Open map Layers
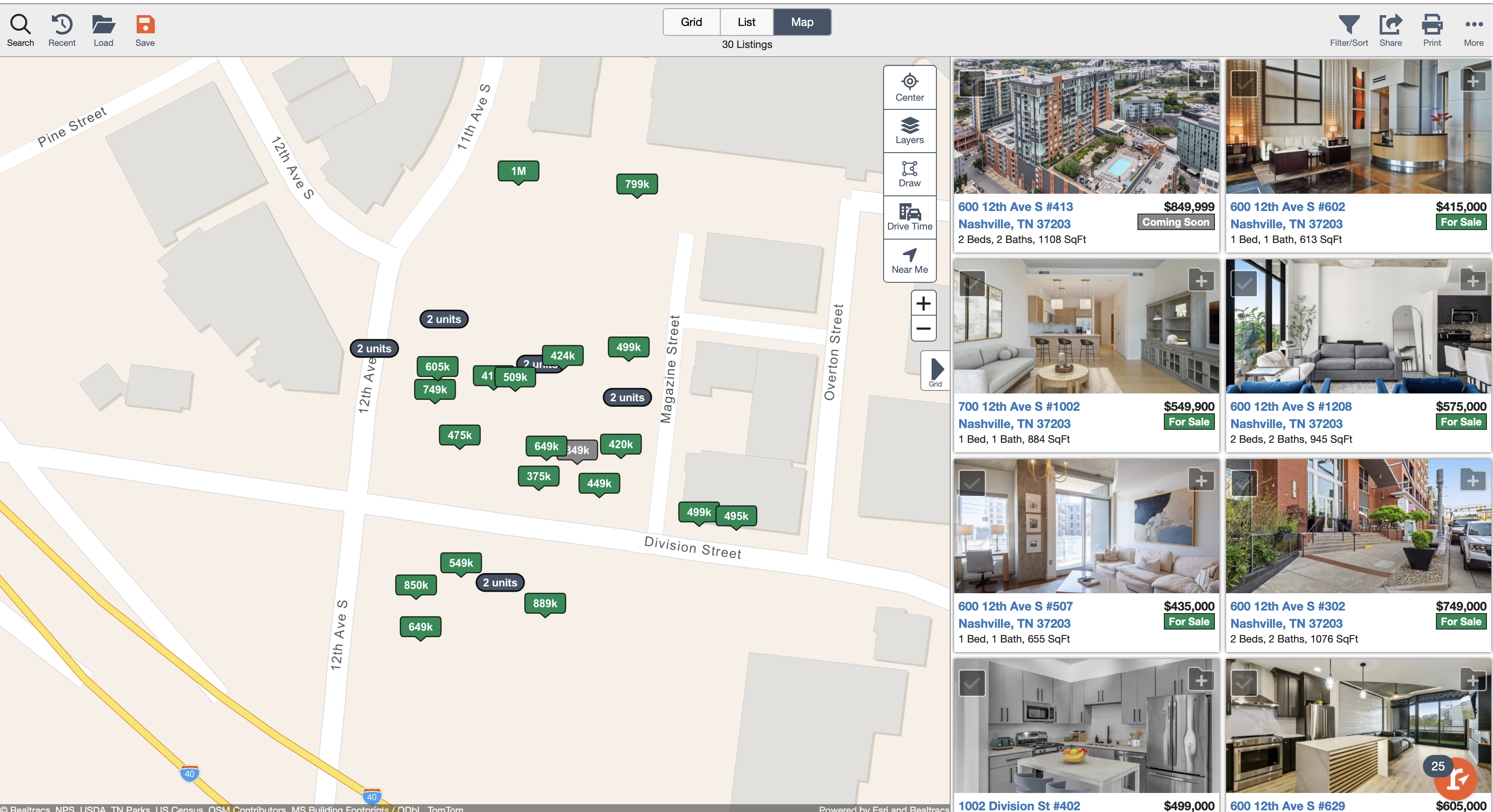This screenshot has height=812, width=1493. pos(910,131)
